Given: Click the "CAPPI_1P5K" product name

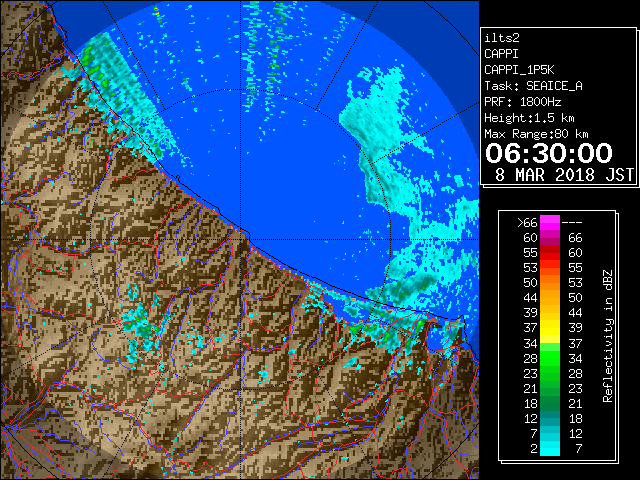Looking at the screenshot, I should click(519, 70).
